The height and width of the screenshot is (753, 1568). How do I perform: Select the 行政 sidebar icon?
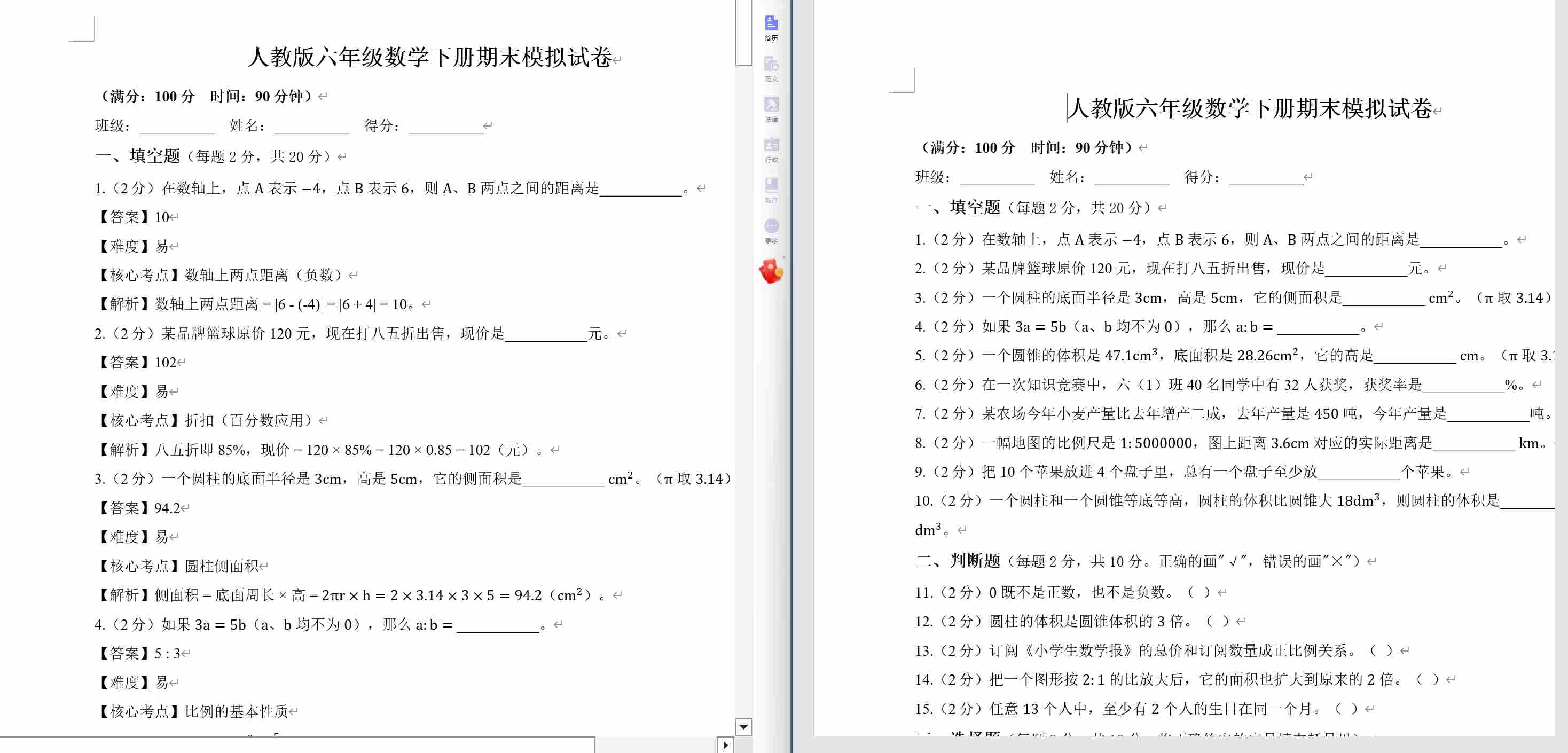tap(771, 150)
